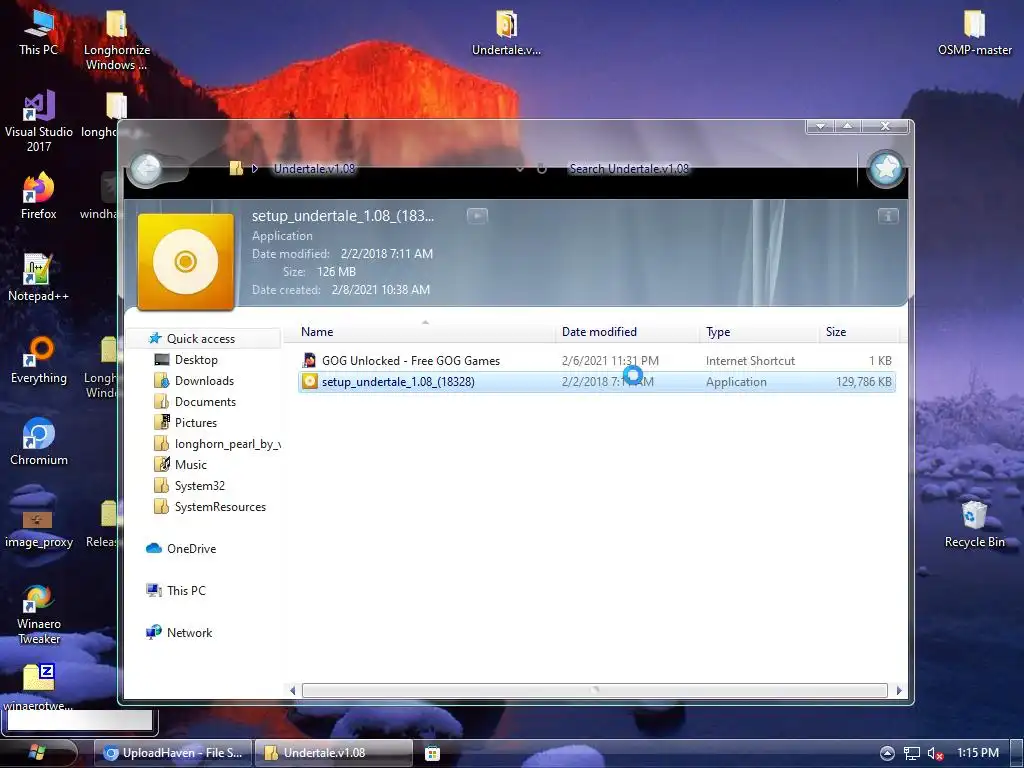Click Internet Shortcut type cell
Screen dimensions: 1024x768
point(750,360)
